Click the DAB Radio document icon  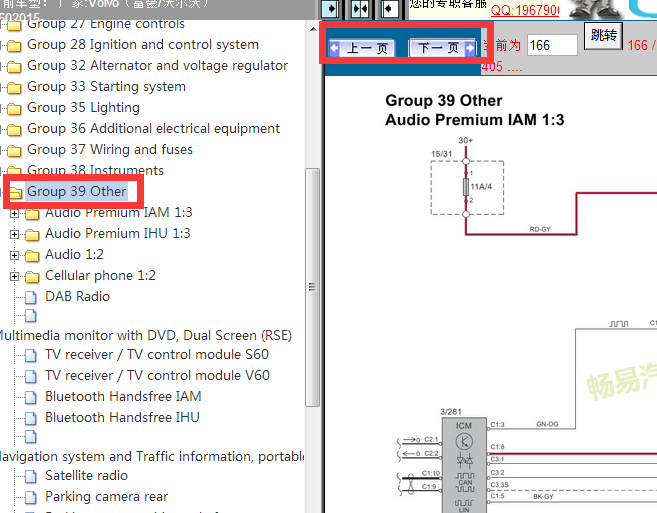point(31,297)
